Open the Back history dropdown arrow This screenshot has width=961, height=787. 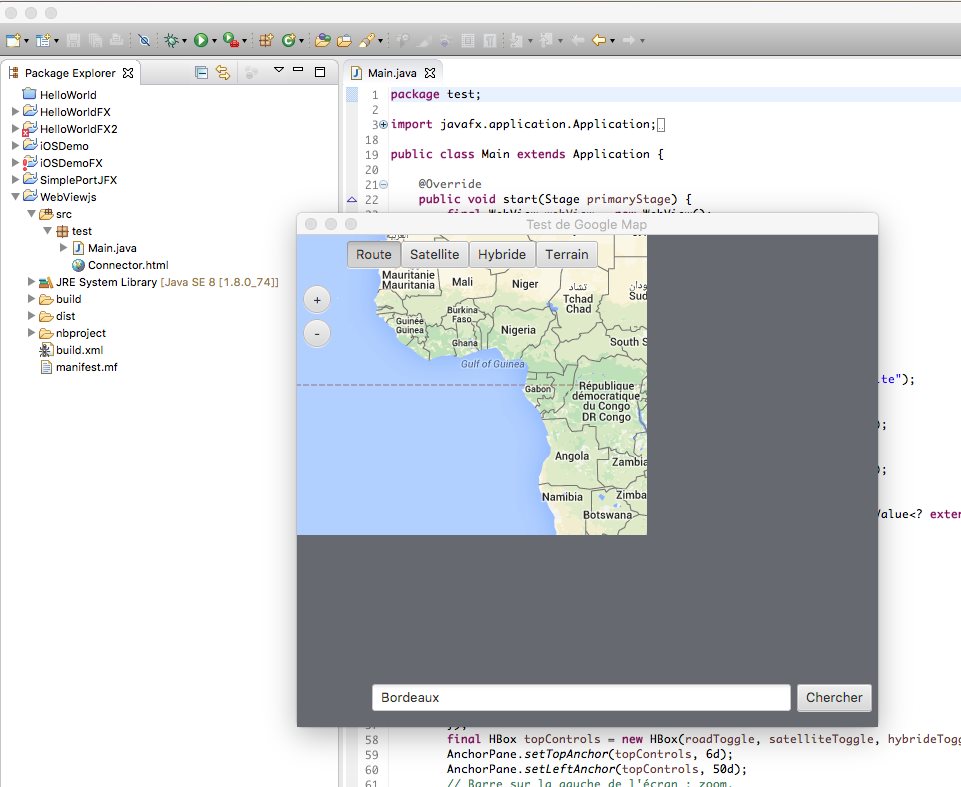[612, 41]
